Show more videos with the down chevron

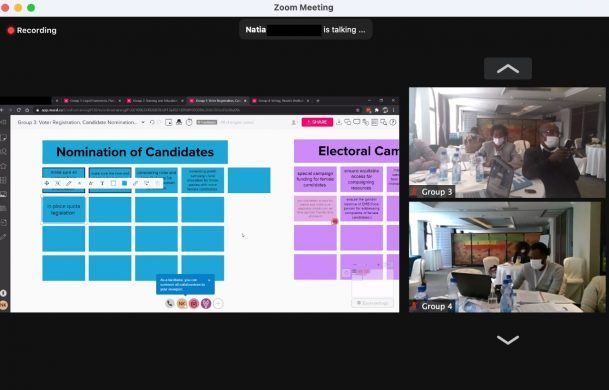[x=508, y=340]
